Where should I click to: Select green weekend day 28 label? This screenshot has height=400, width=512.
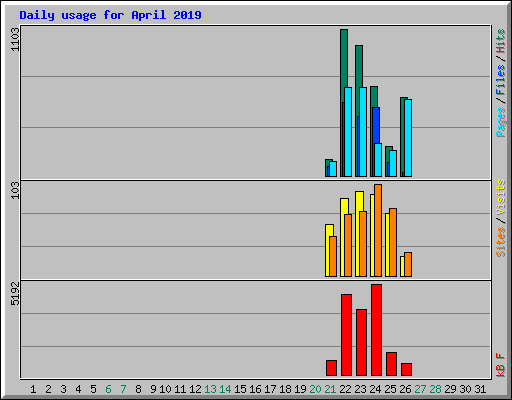pyautogui.click(x=435, y=389)
